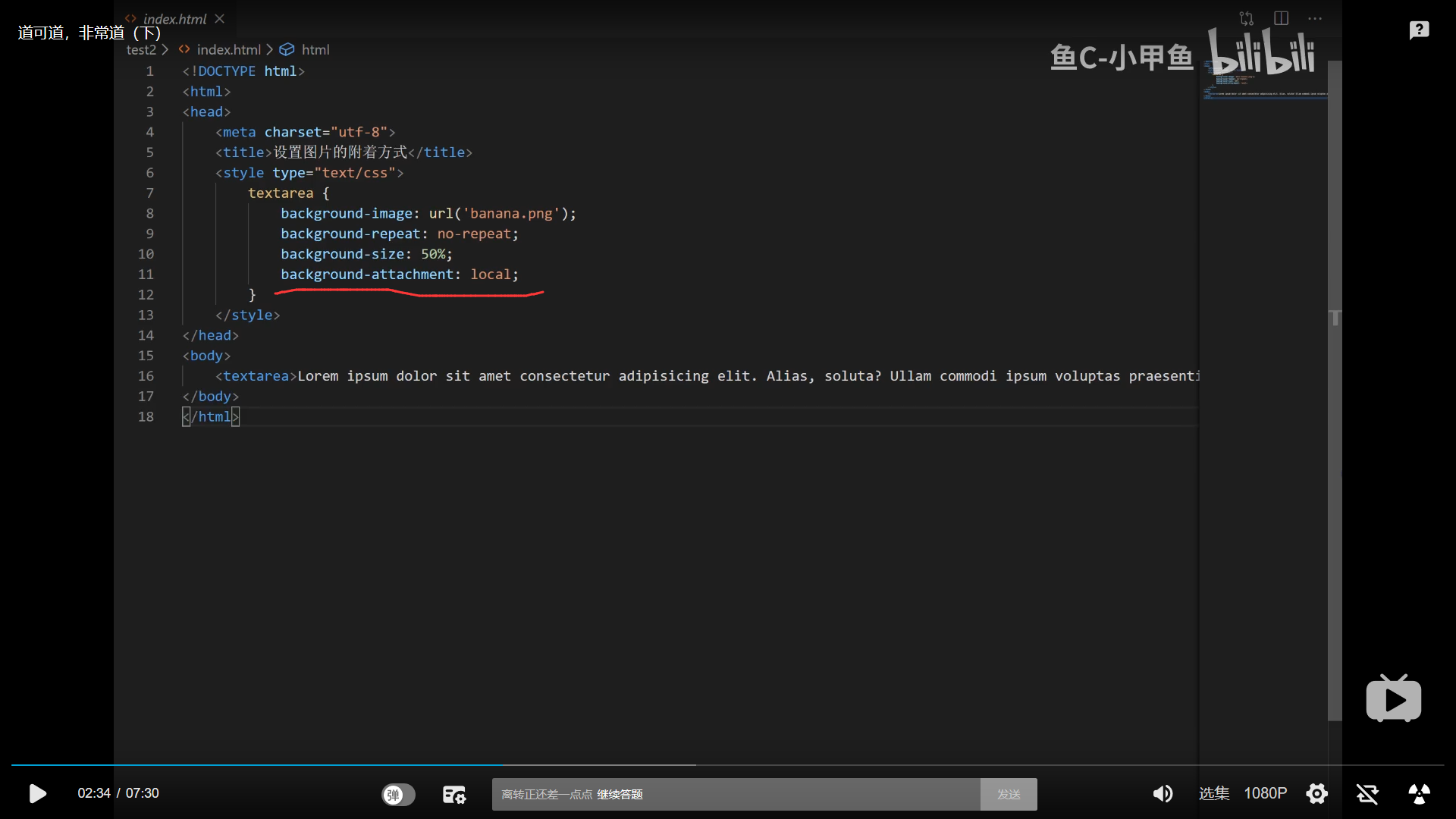Close the index.html tab
Image resolution: width=1456 pixels, height=819 pixels.
220,19
